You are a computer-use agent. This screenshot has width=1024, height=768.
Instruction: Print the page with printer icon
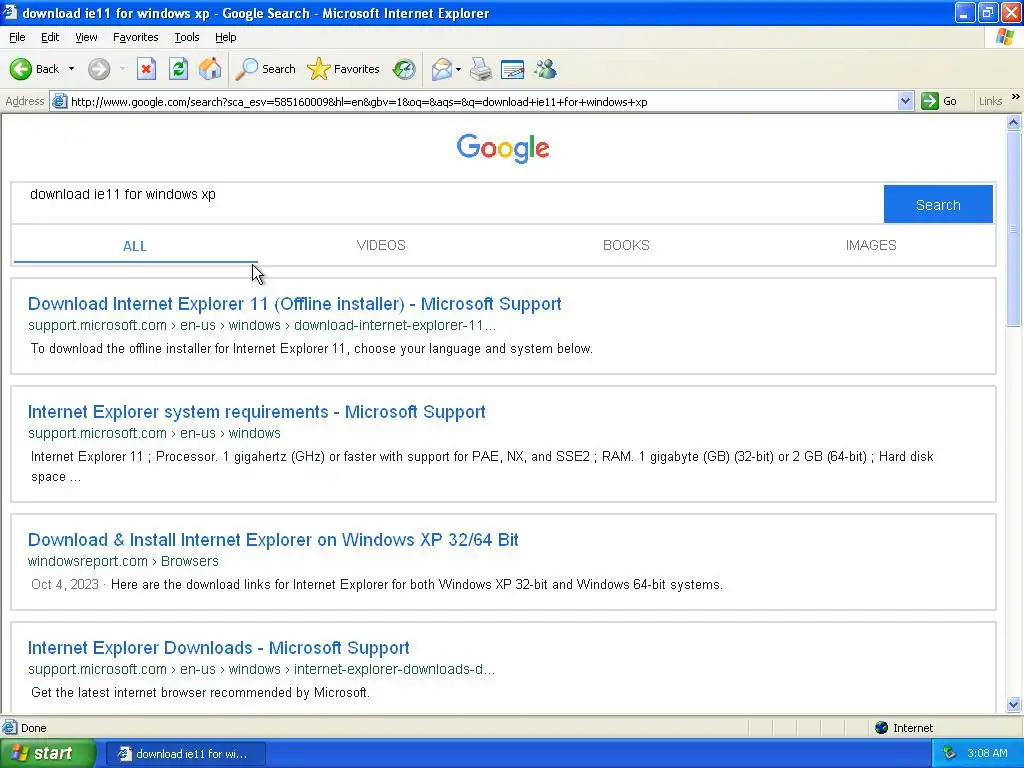click(x=481, y=69)
